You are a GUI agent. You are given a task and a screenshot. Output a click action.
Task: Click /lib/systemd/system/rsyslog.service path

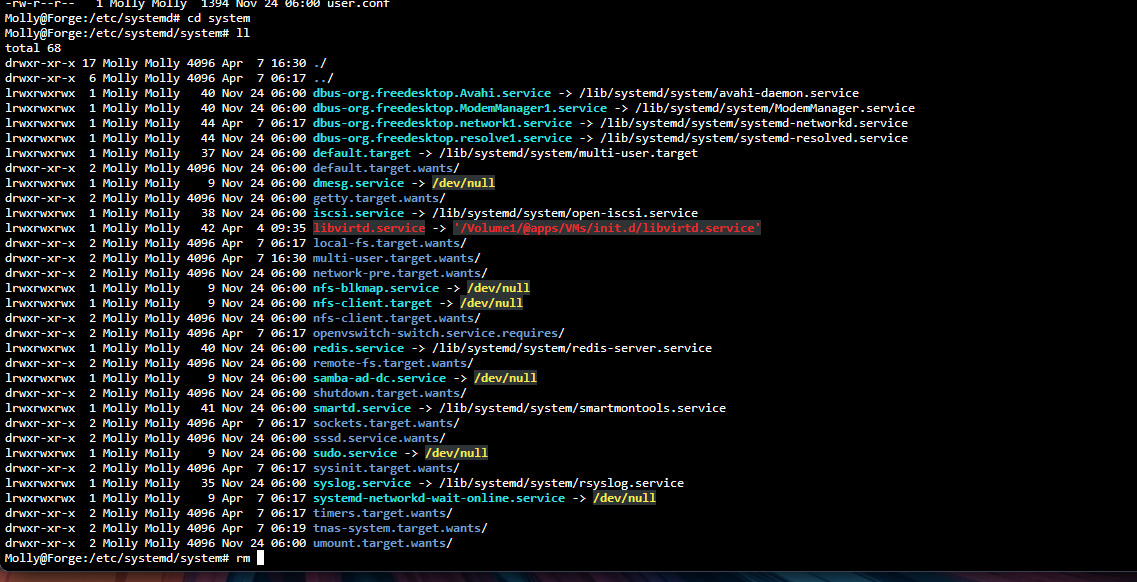pyautogui.click(x=561, y=483)
